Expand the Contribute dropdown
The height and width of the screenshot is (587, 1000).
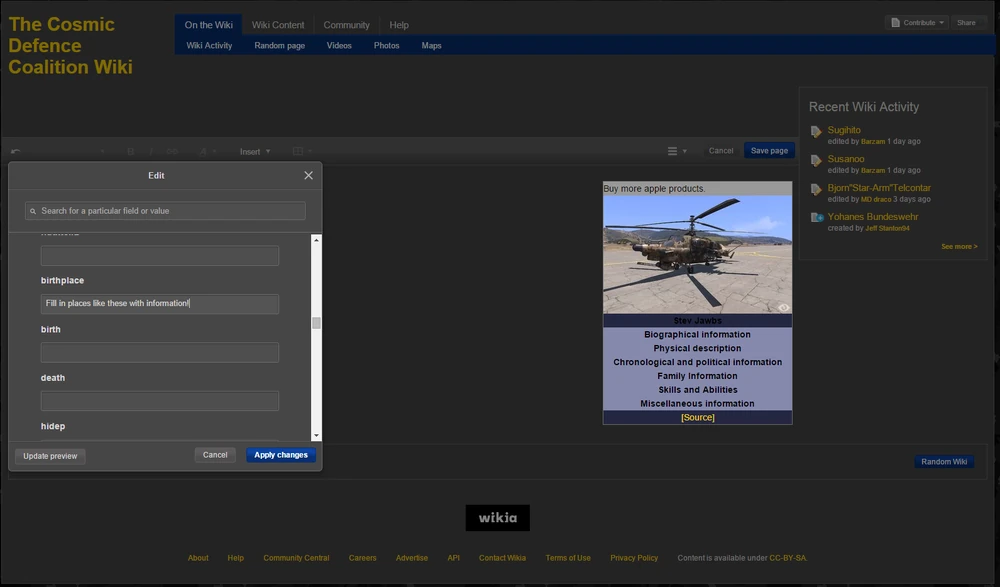(x=917, y=22)
